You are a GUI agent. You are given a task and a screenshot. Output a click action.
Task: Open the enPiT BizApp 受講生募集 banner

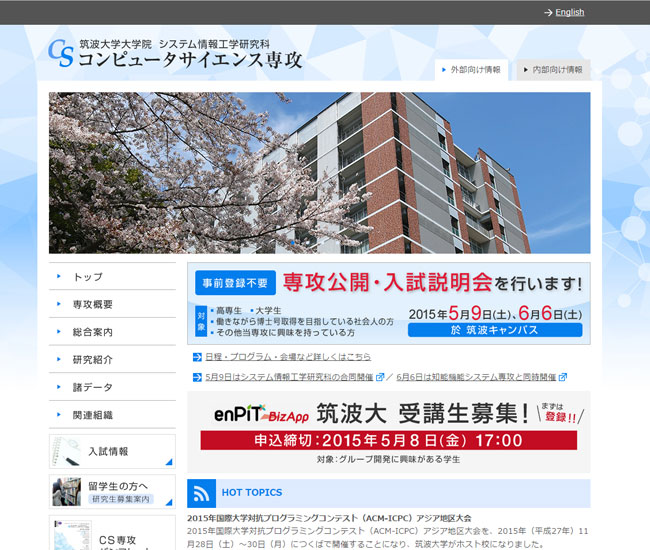coord(389,432)
